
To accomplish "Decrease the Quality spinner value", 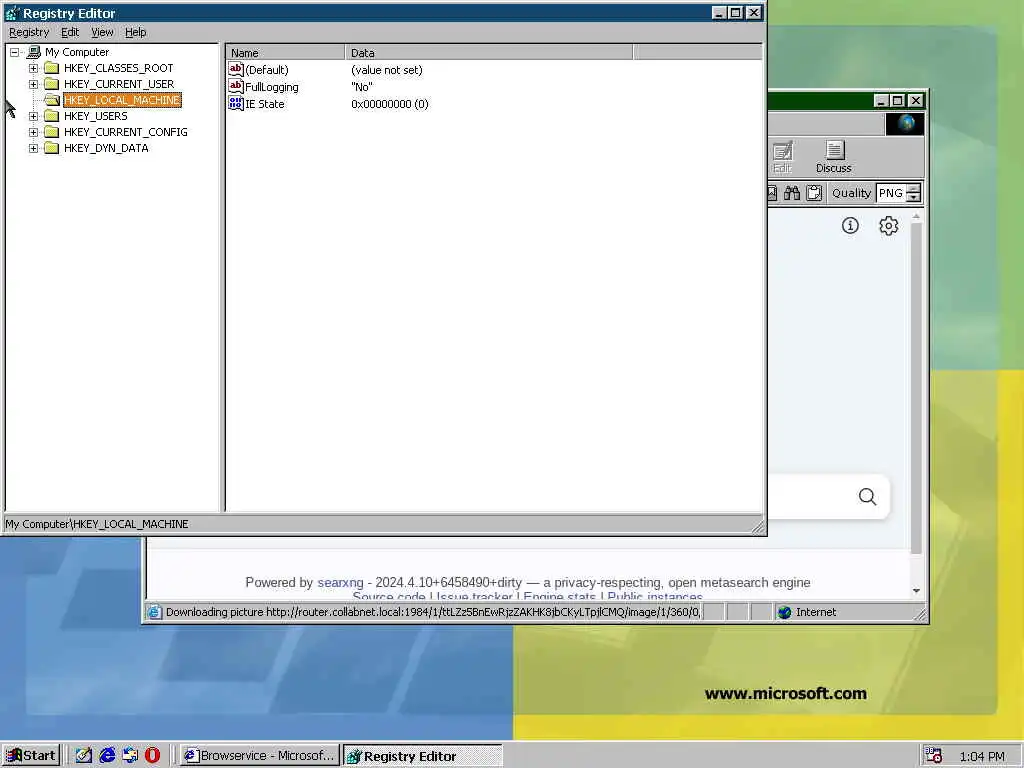I will [914, 197].
